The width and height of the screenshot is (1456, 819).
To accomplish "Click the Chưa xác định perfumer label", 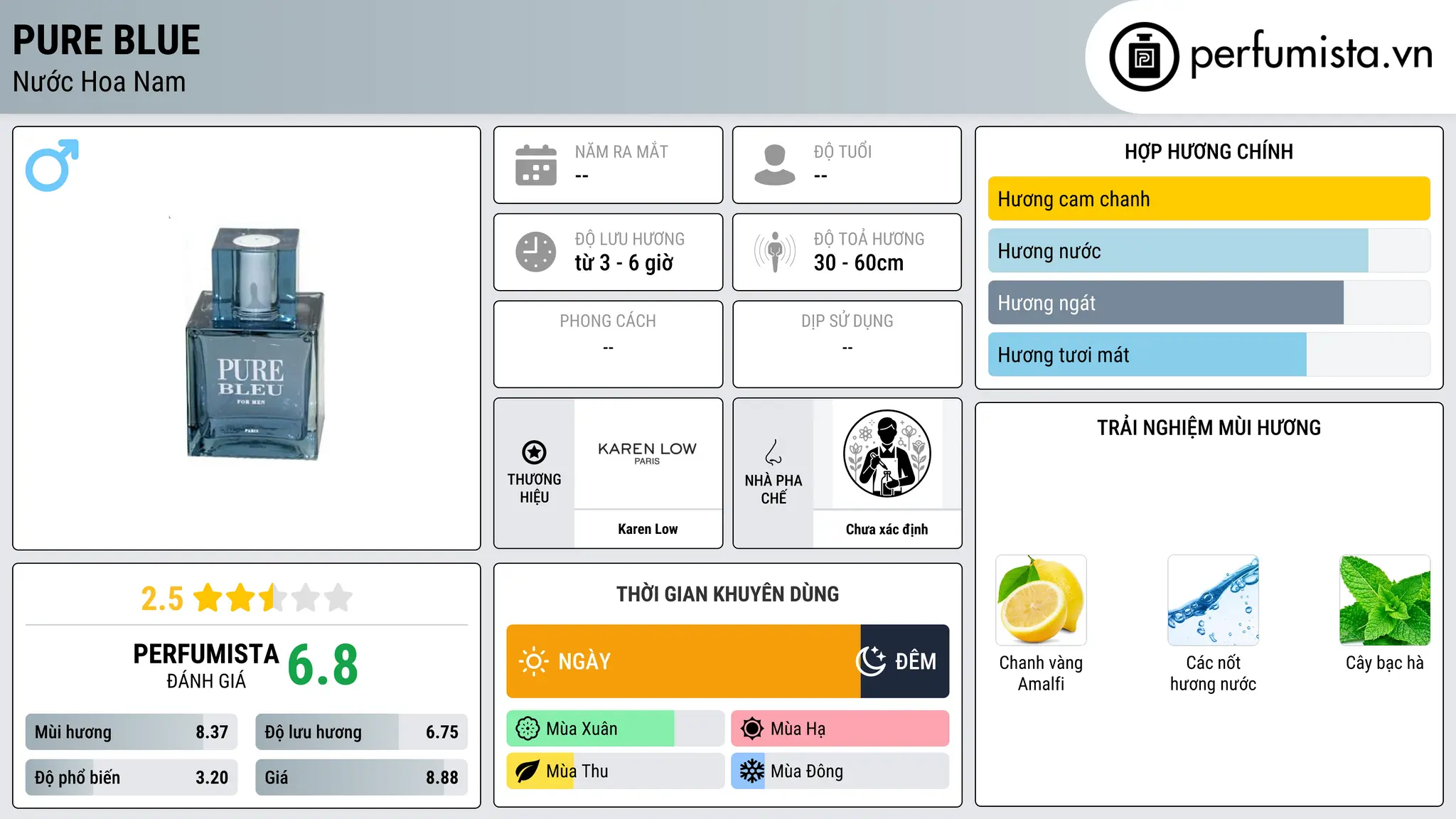I will click(887, 529).
